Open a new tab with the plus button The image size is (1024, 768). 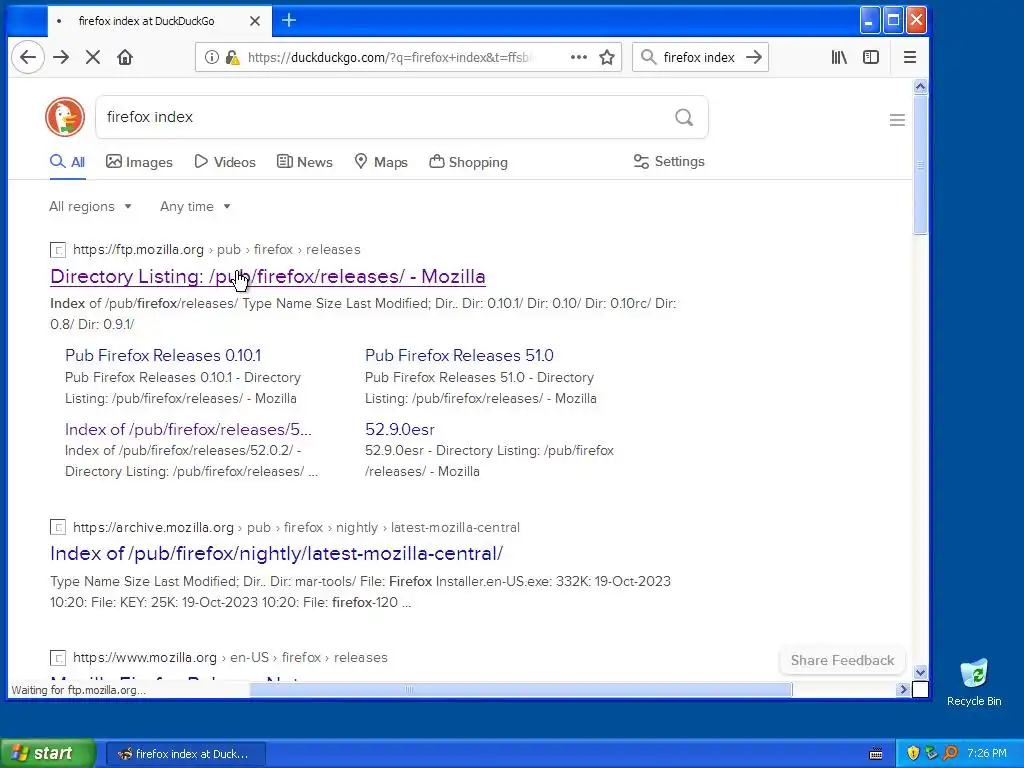[x=289, y=20]
